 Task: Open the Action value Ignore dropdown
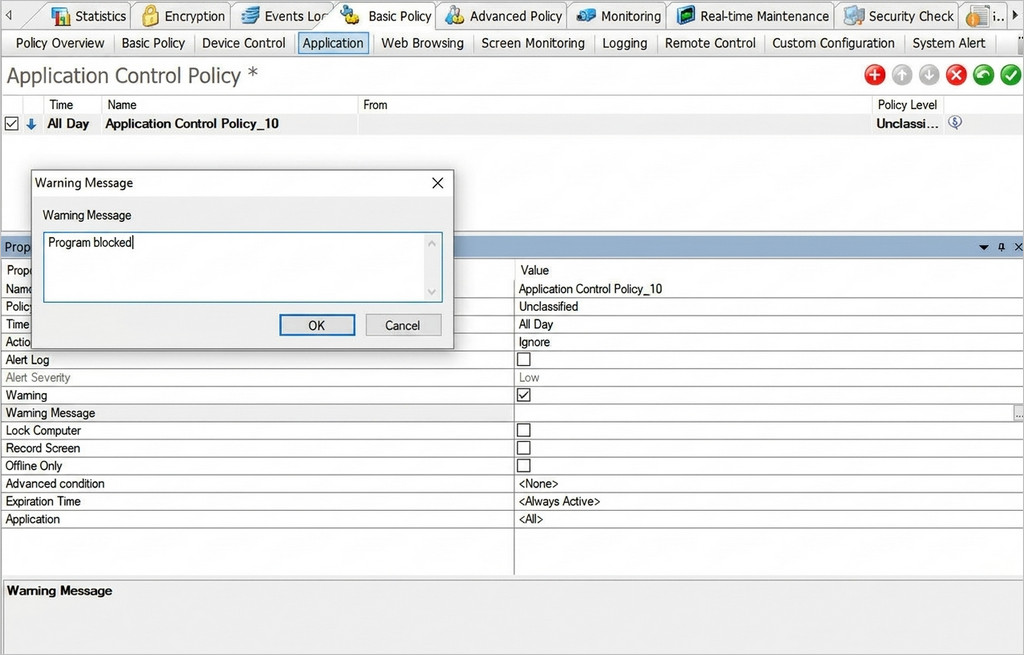click(769, 342)
